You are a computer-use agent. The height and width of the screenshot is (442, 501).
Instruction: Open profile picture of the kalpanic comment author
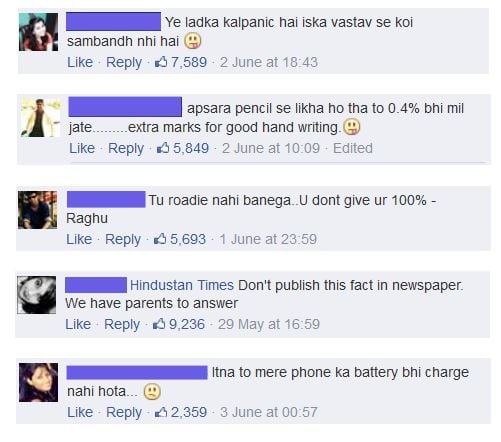tap(38, 32)
